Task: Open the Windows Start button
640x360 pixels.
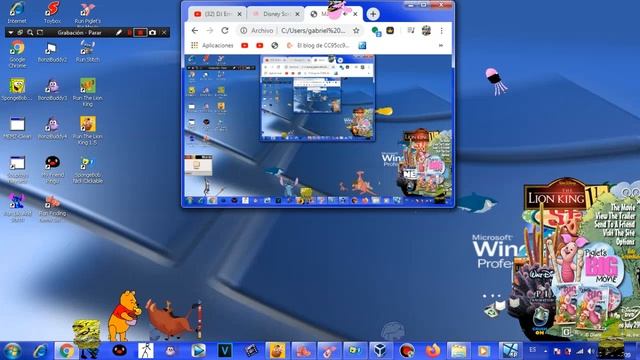Action: (x=12, y=351)
